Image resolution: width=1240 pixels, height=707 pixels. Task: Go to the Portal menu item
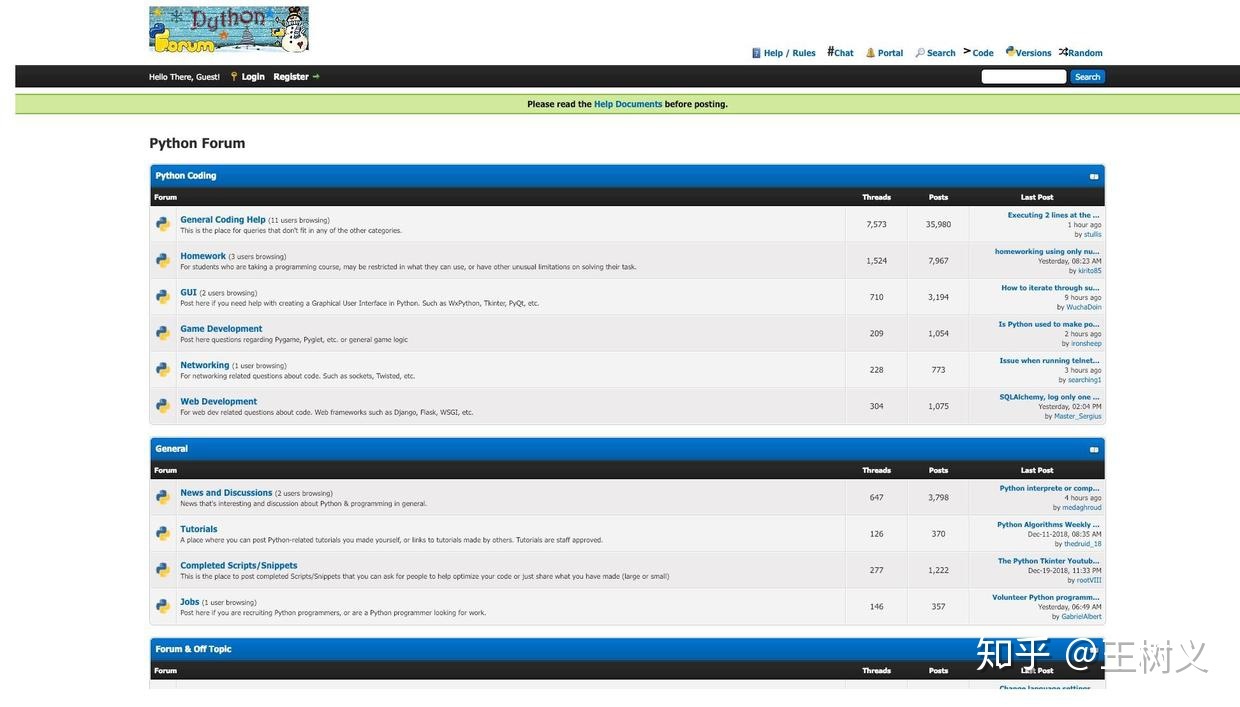tap(884, 53)
